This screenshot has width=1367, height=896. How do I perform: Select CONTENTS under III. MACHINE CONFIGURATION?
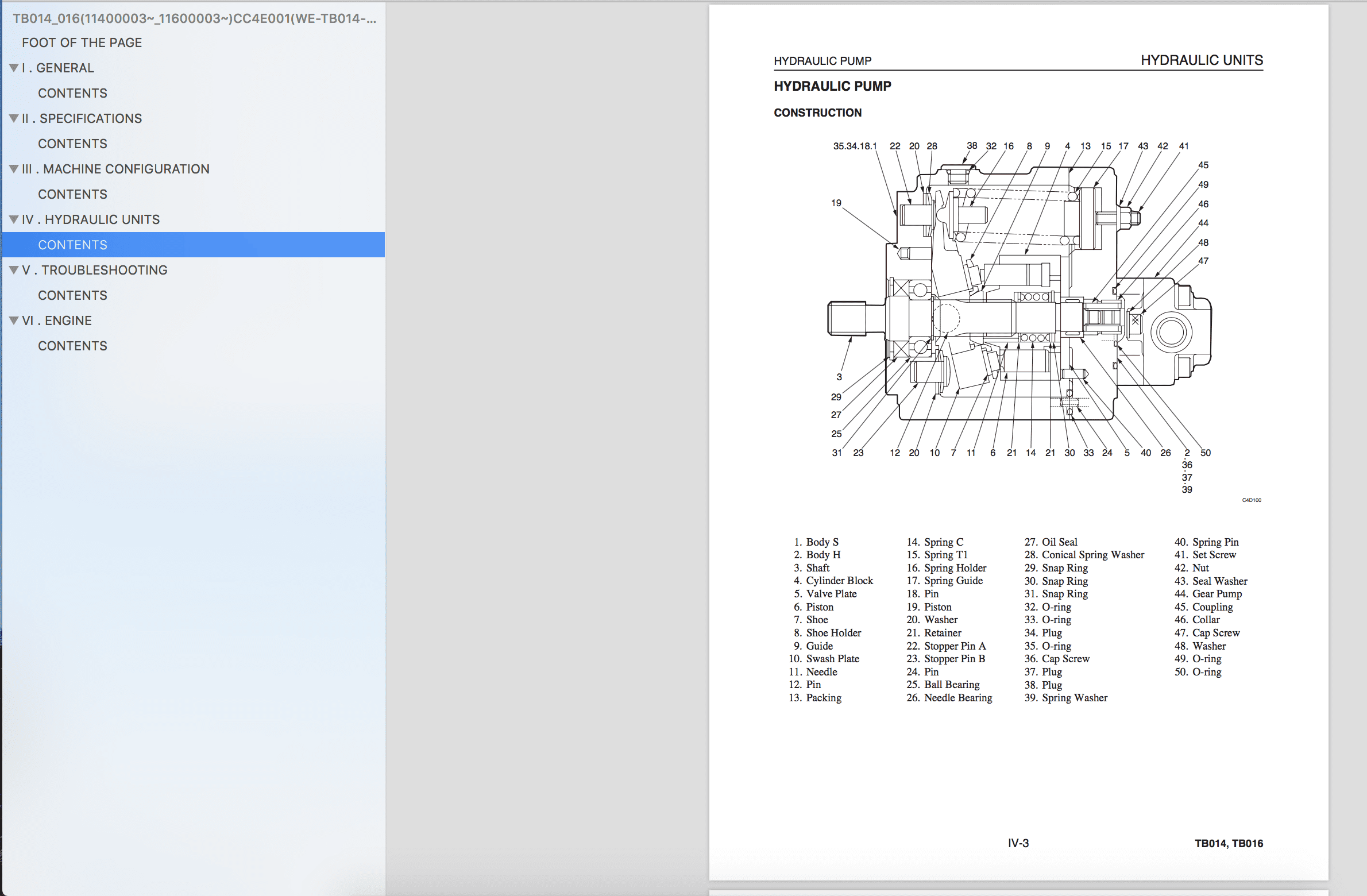[x=72, y=194]
